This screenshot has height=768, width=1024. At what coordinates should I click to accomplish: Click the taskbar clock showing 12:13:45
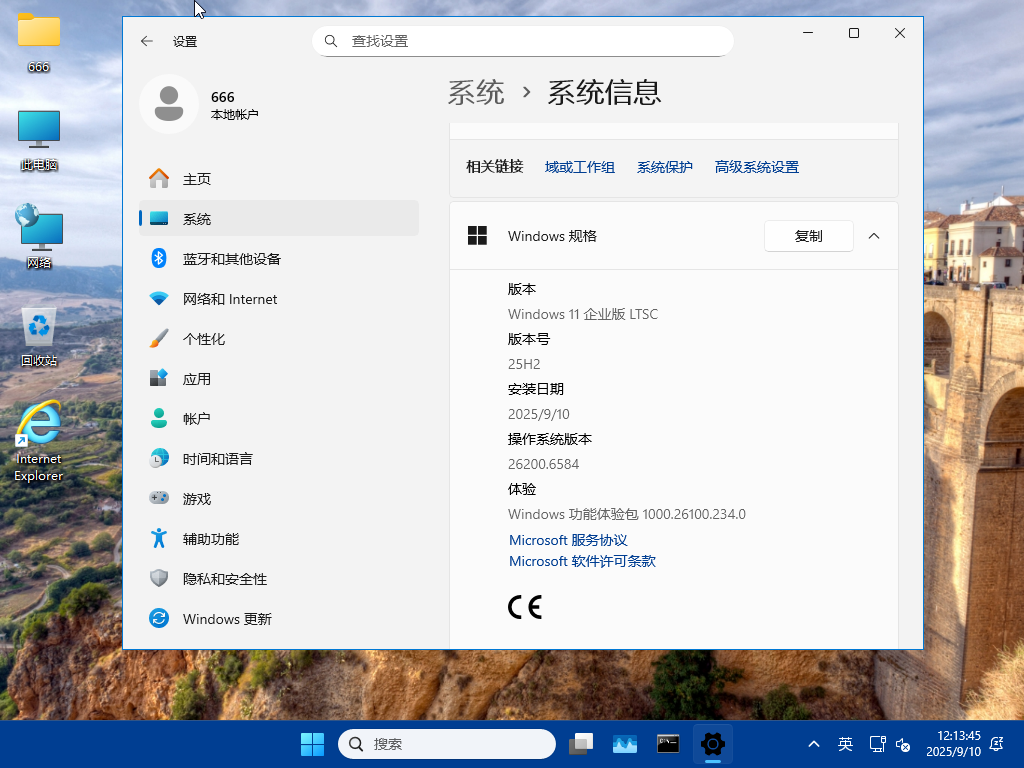click(953, 744)
